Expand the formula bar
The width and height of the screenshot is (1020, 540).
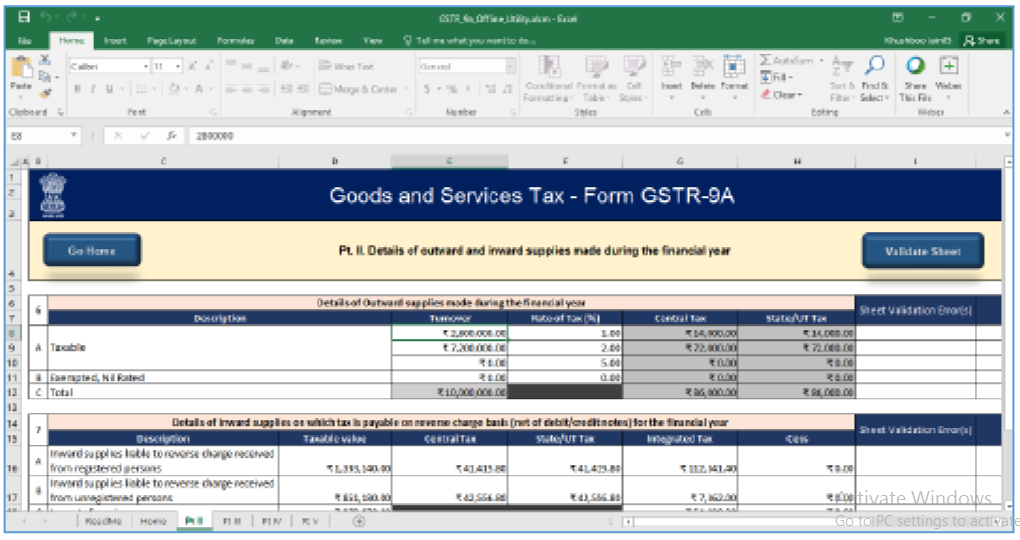pyautogui.click(x=1008, y=135)
